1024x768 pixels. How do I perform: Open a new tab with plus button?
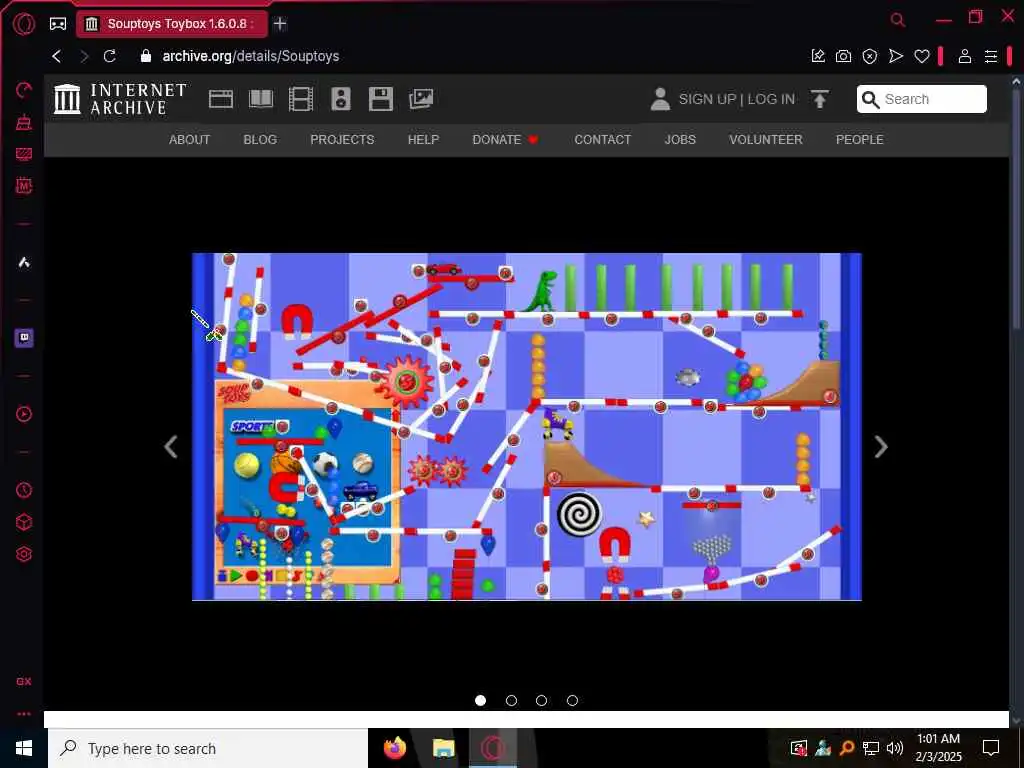(280, 24)
